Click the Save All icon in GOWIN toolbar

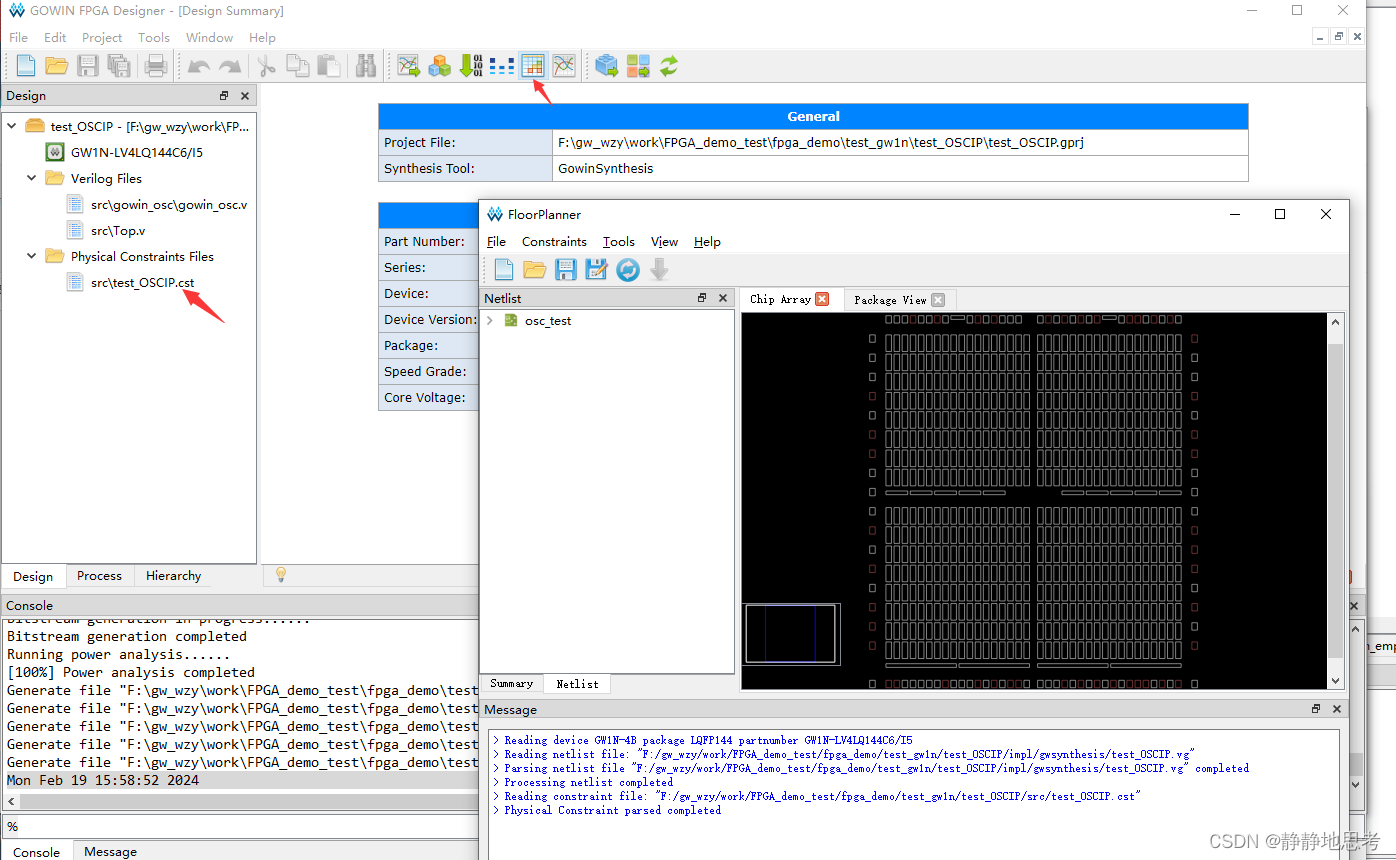click(119, 66)
